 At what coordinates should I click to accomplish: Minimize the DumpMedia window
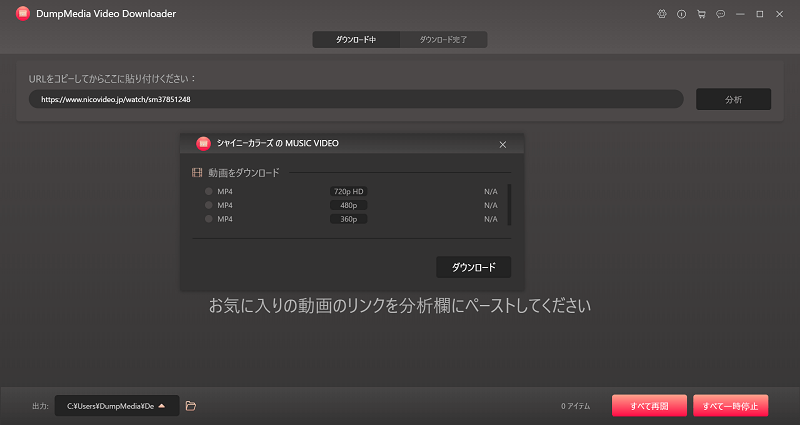(740, 14)
